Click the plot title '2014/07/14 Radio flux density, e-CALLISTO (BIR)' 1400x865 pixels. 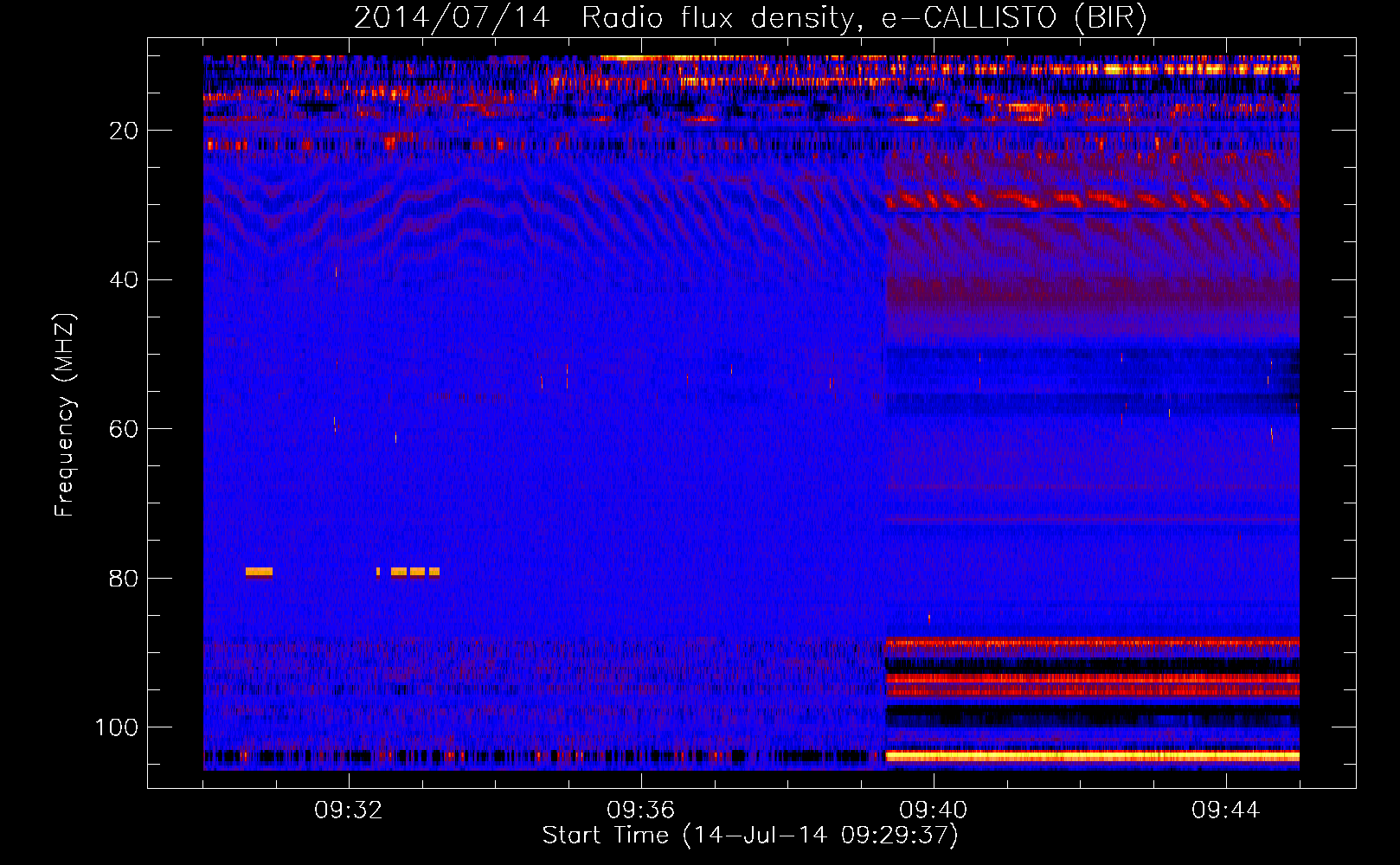pos(750,17)
